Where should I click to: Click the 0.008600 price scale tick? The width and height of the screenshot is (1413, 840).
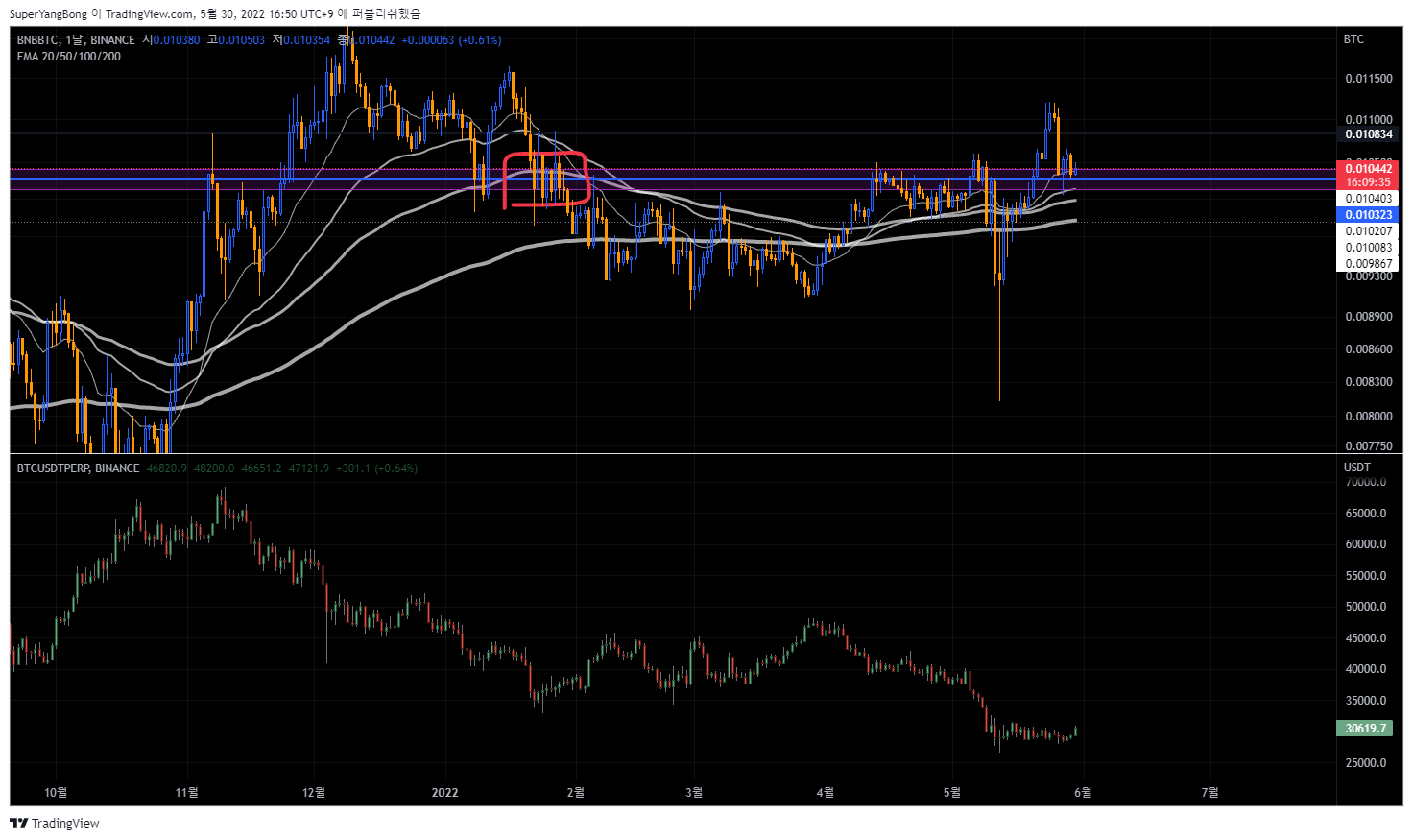point(1369,349)
